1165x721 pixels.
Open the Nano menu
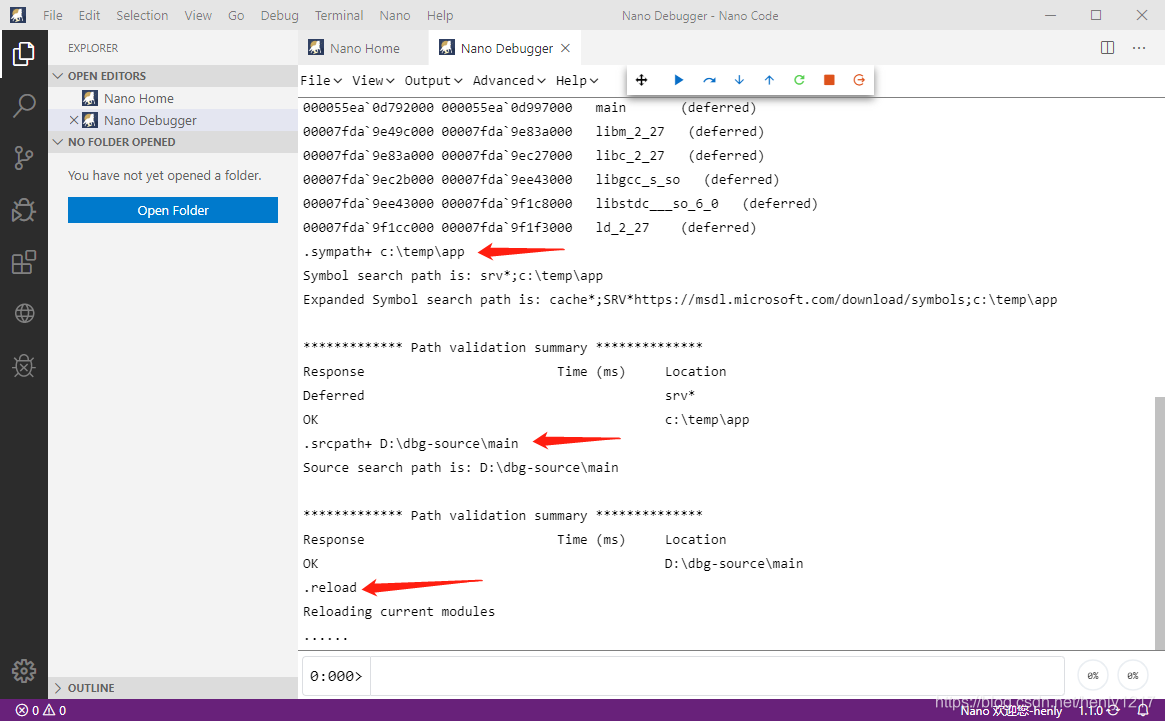[x=395, y=16]
